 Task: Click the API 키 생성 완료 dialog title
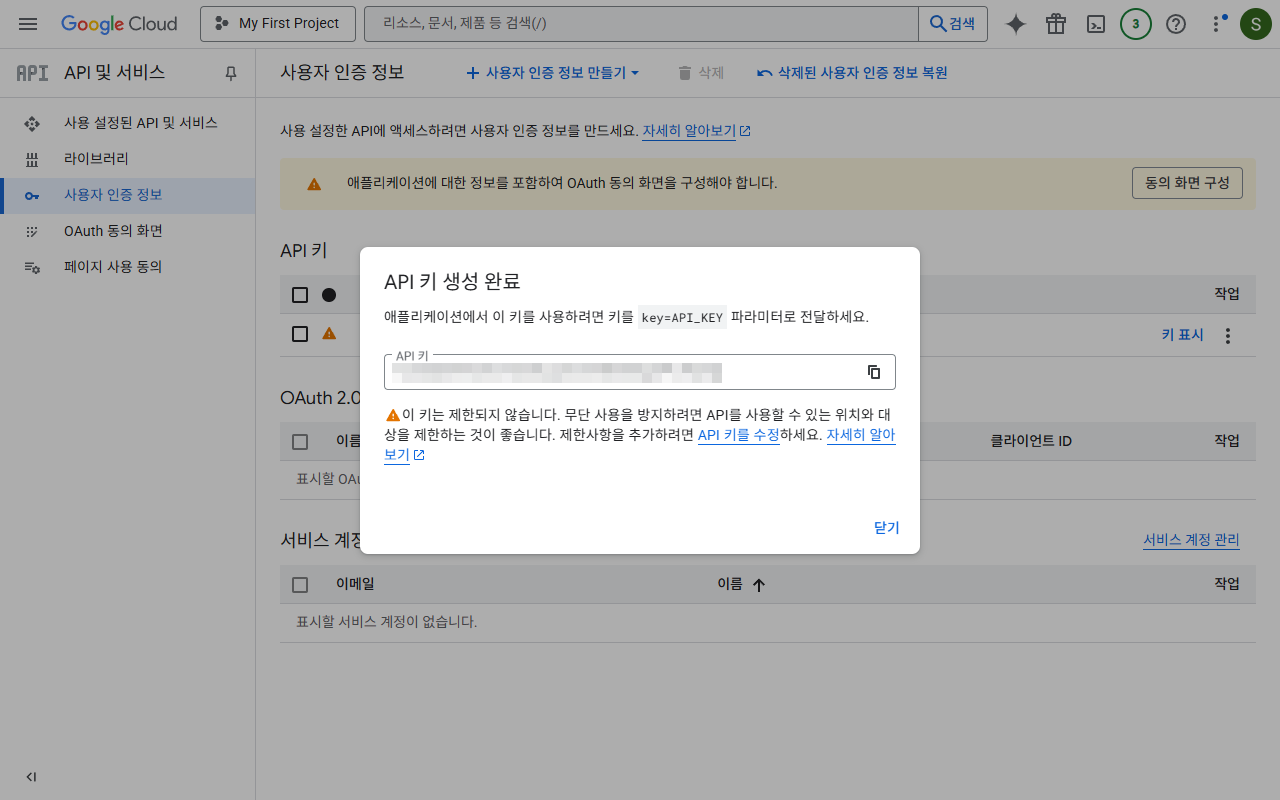click(452, 281)
